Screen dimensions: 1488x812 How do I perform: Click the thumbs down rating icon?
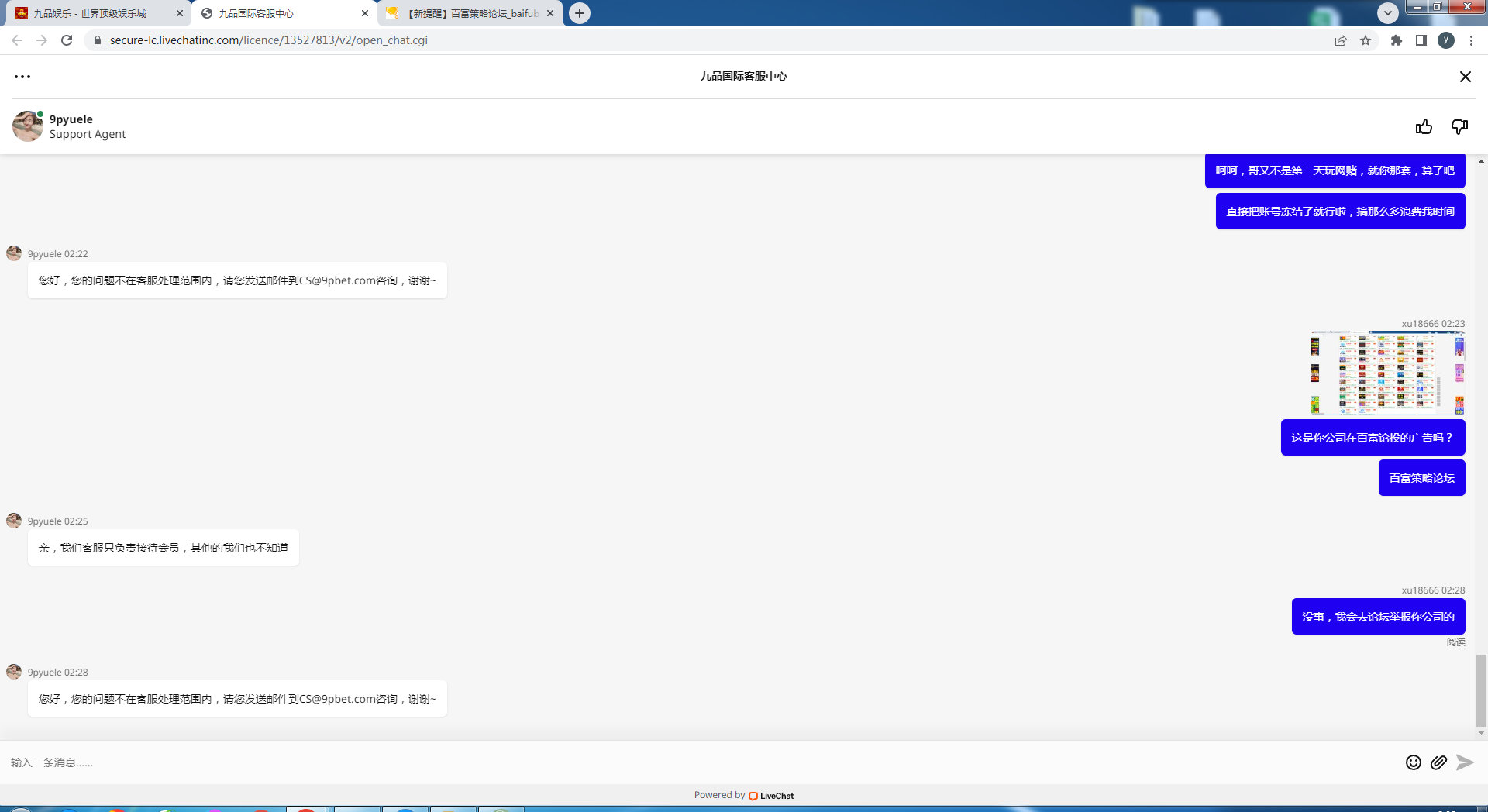coord(1459,127)
